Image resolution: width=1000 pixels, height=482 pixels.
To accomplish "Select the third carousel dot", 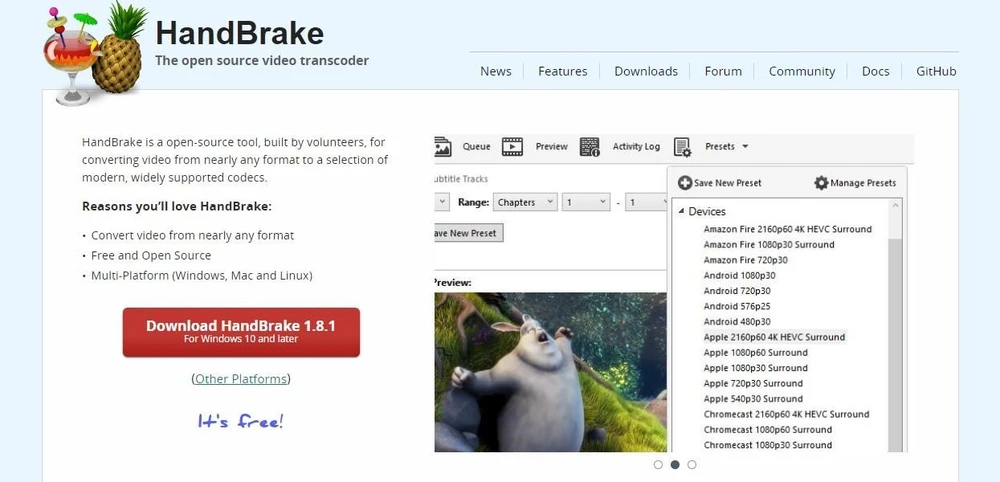I will pos(692,465).
